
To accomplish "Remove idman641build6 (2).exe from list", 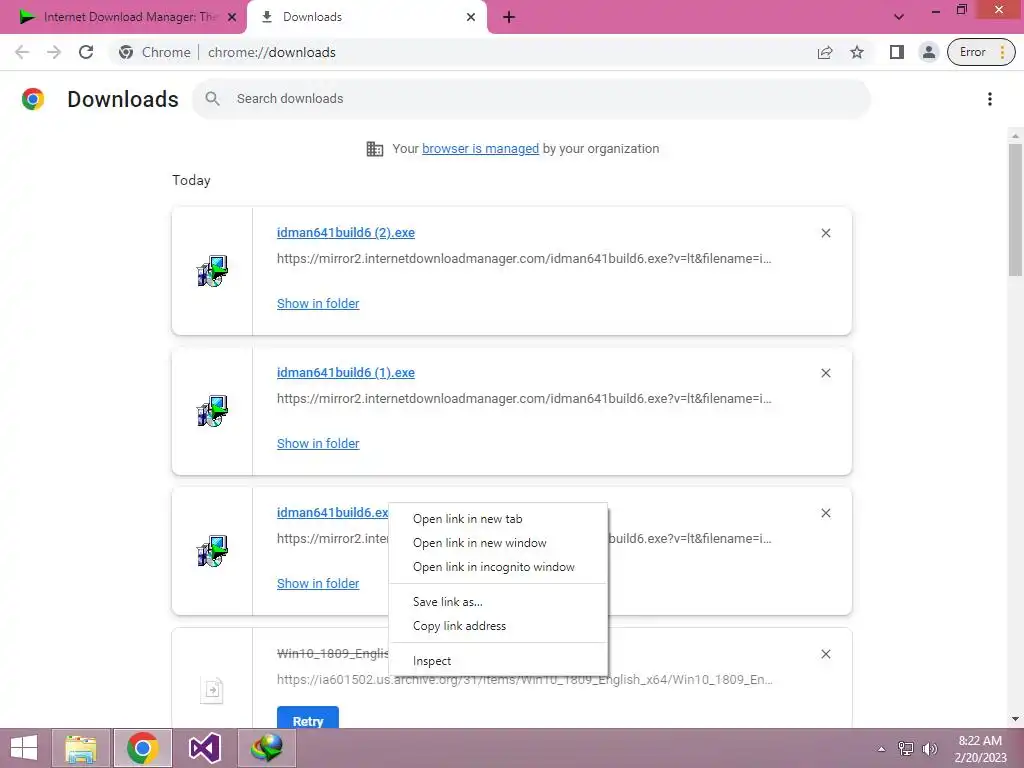I will coord(825,233).
